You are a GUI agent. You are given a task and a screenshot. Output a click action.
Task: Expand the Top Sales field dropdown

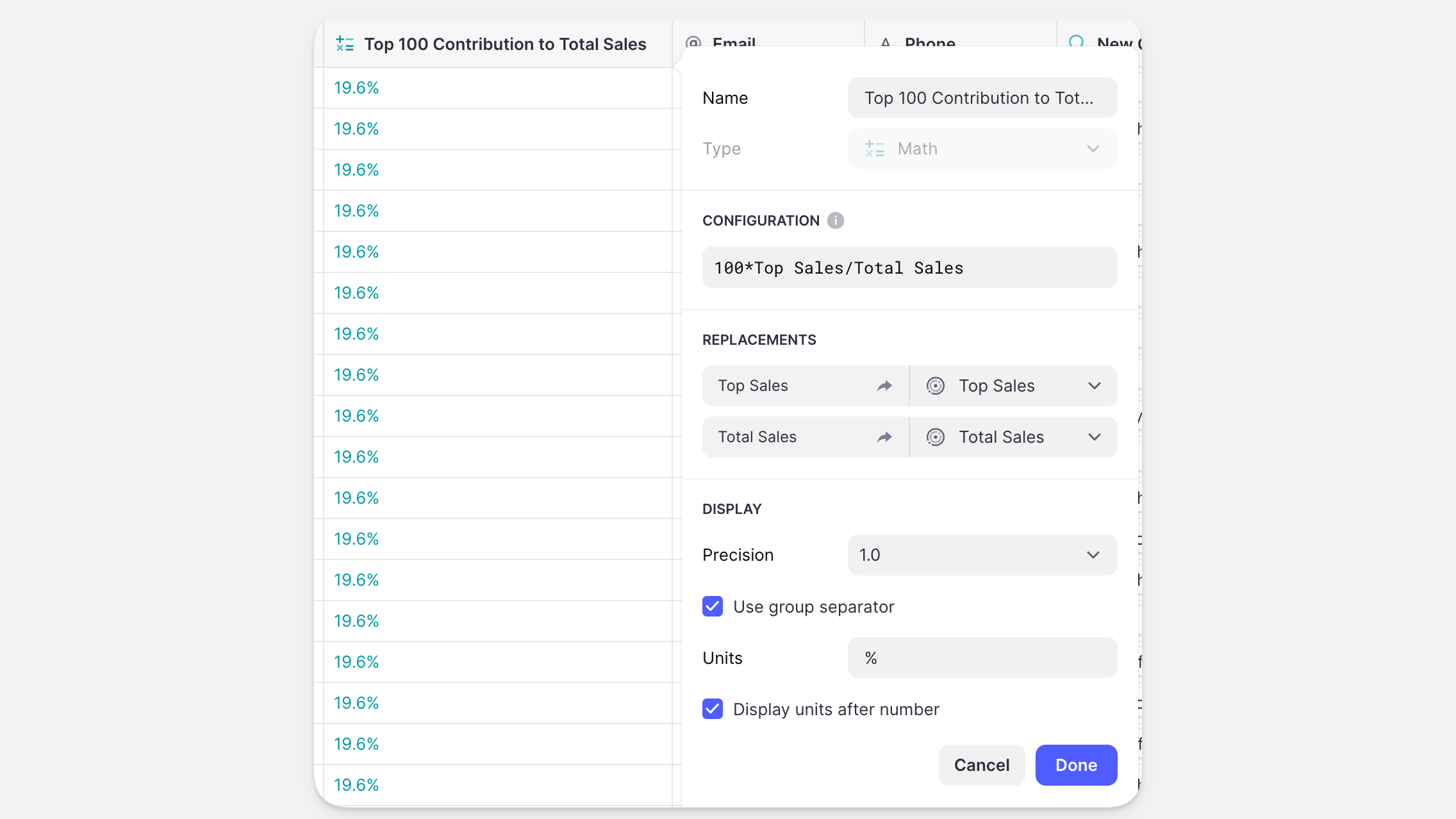tap(1094, 386)
